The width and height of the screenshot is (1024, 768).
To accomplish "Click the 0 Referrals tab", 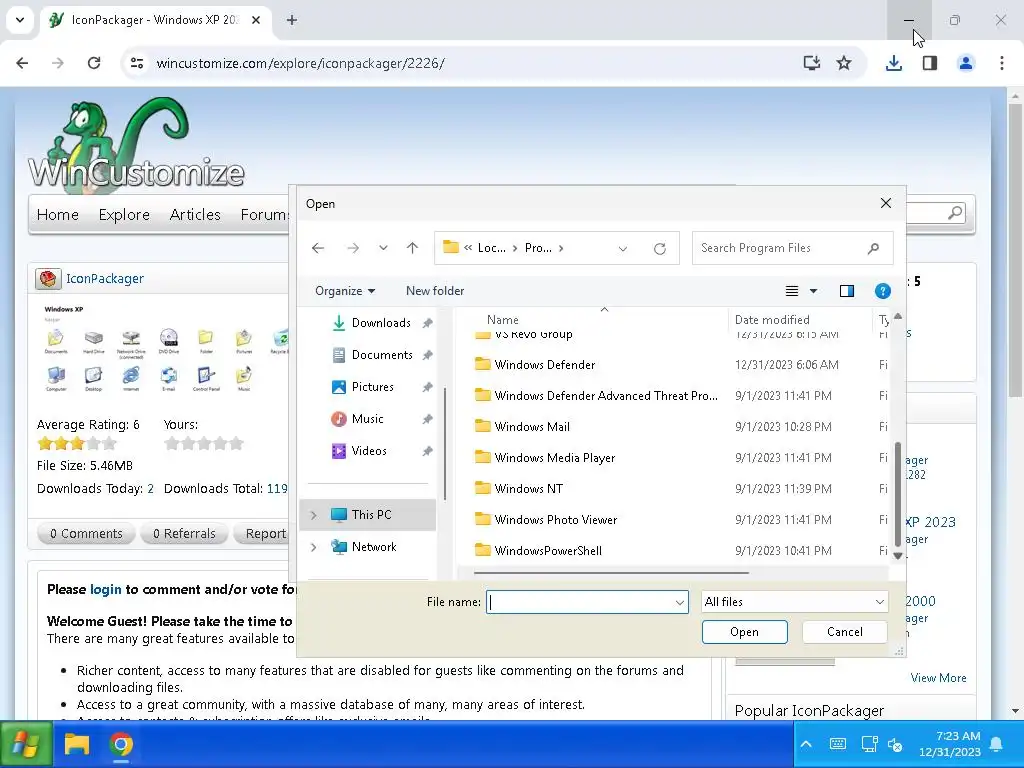I will [x=184, y=534].
